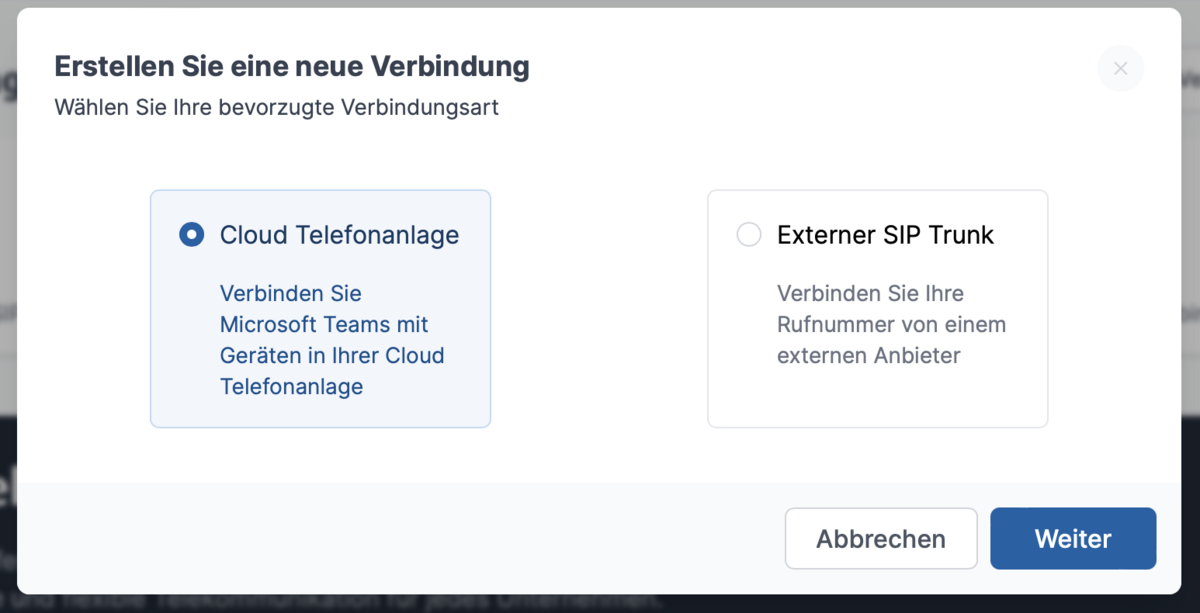Click the text Geräten in Ihrer Cloud

tap(332, 356)
